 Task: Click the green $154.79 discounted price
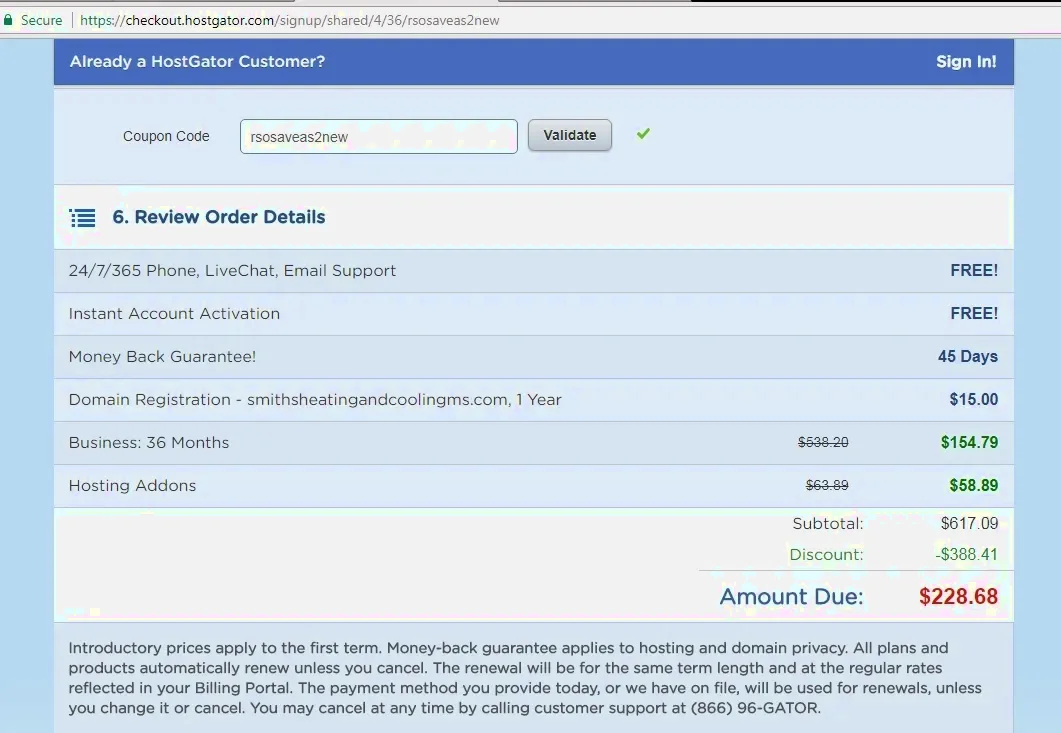(968, 443)
